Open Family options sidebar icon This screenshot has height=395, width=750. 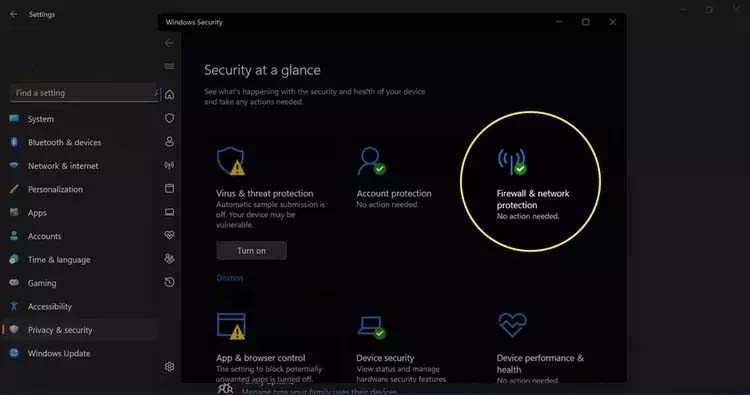(169, 259)
